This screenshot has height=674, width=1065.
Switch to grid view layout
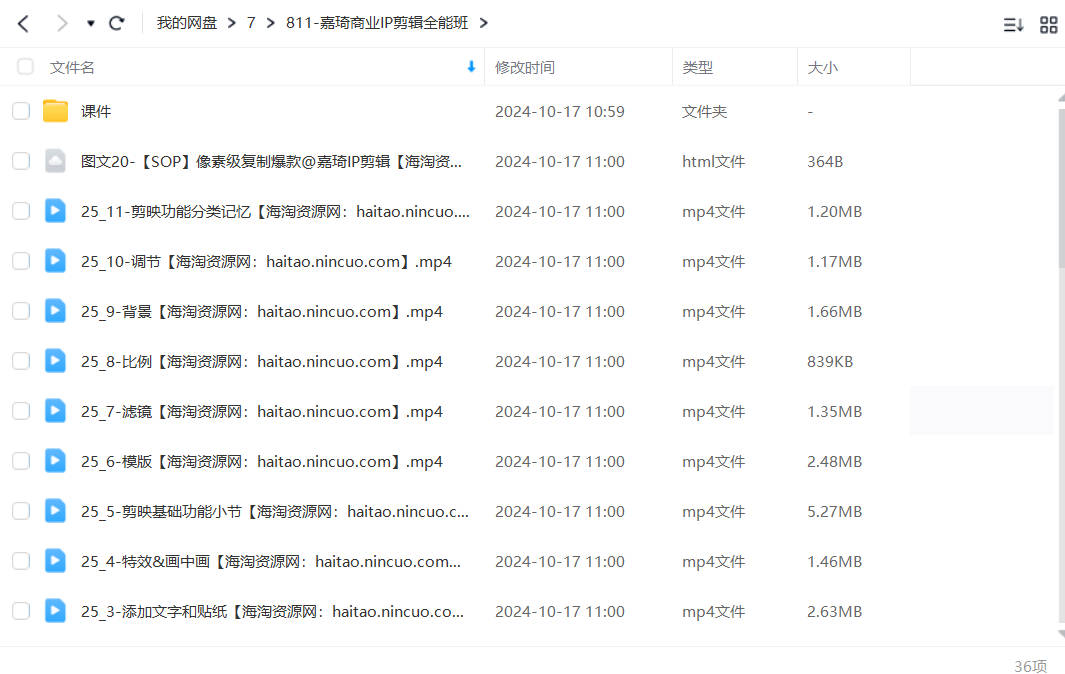1049,25
